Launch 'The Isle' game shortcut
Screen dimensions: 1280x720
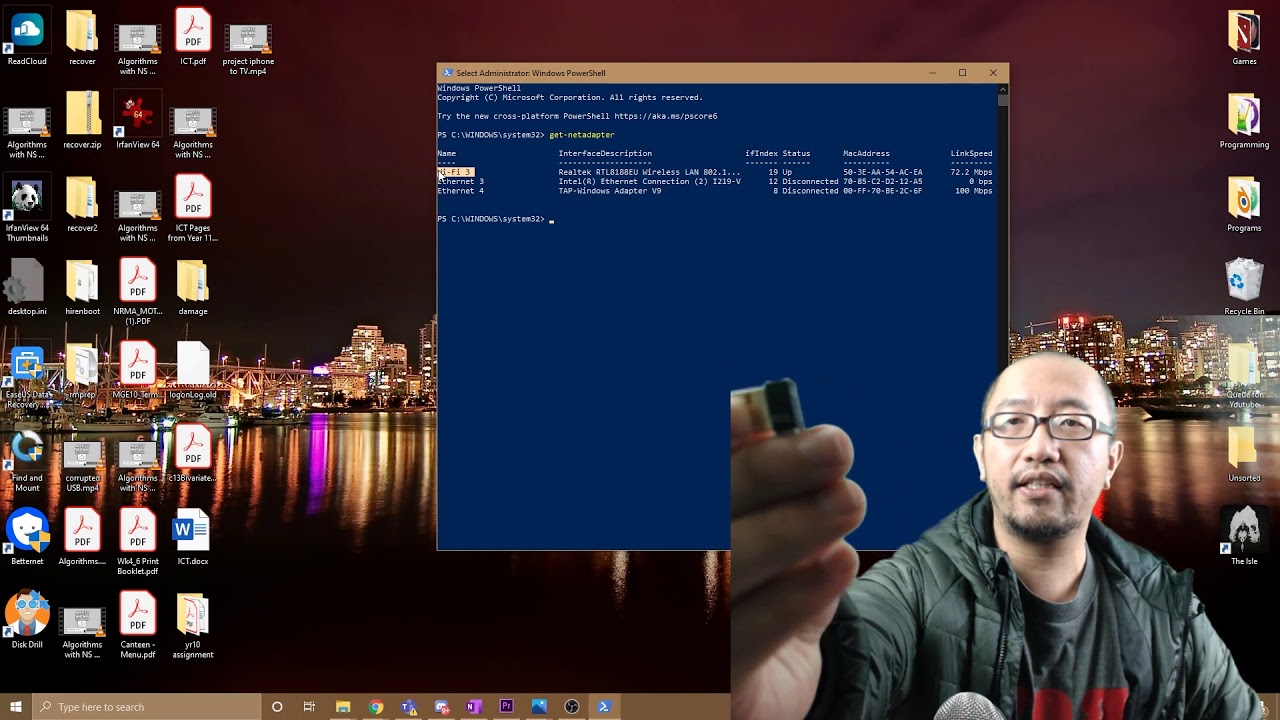pyautogui.click(x=1244, y=537)
